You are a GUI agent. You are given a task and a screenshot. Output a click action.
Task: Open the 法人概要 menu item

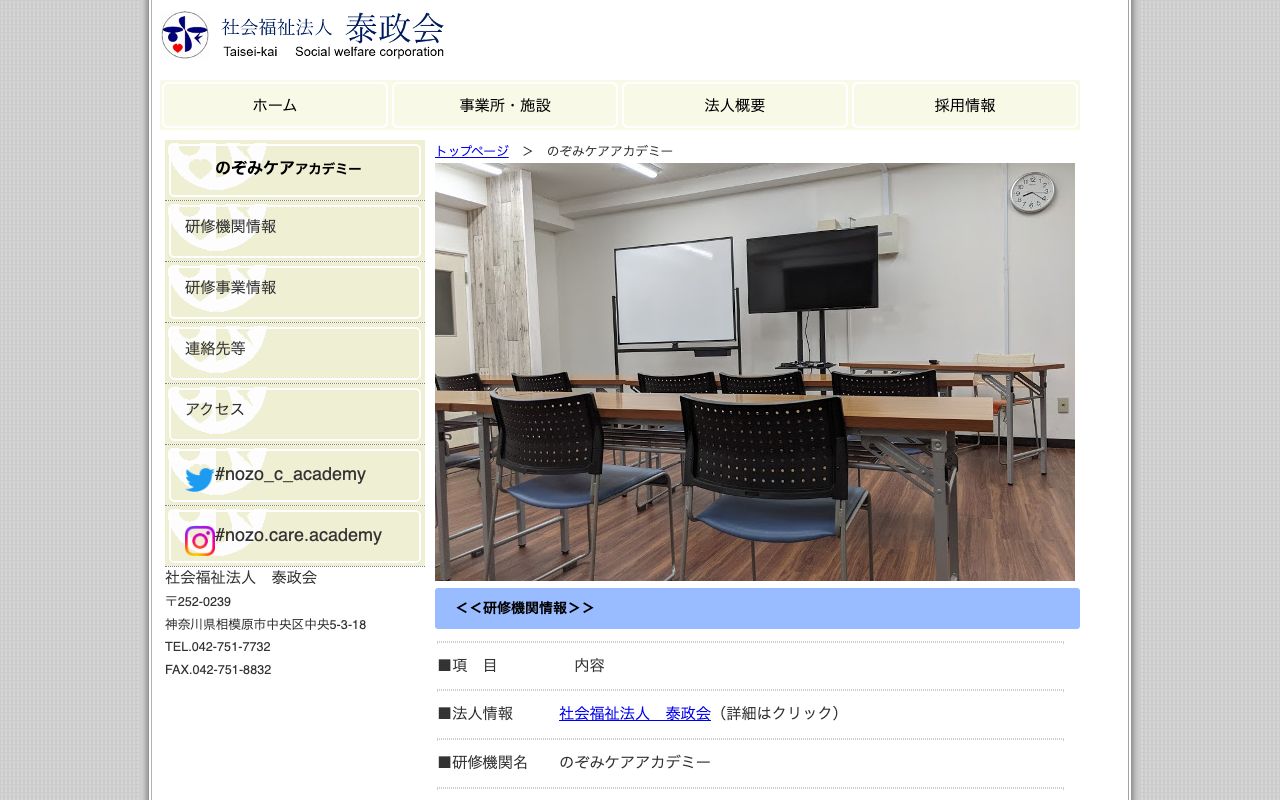pos(734,105)
